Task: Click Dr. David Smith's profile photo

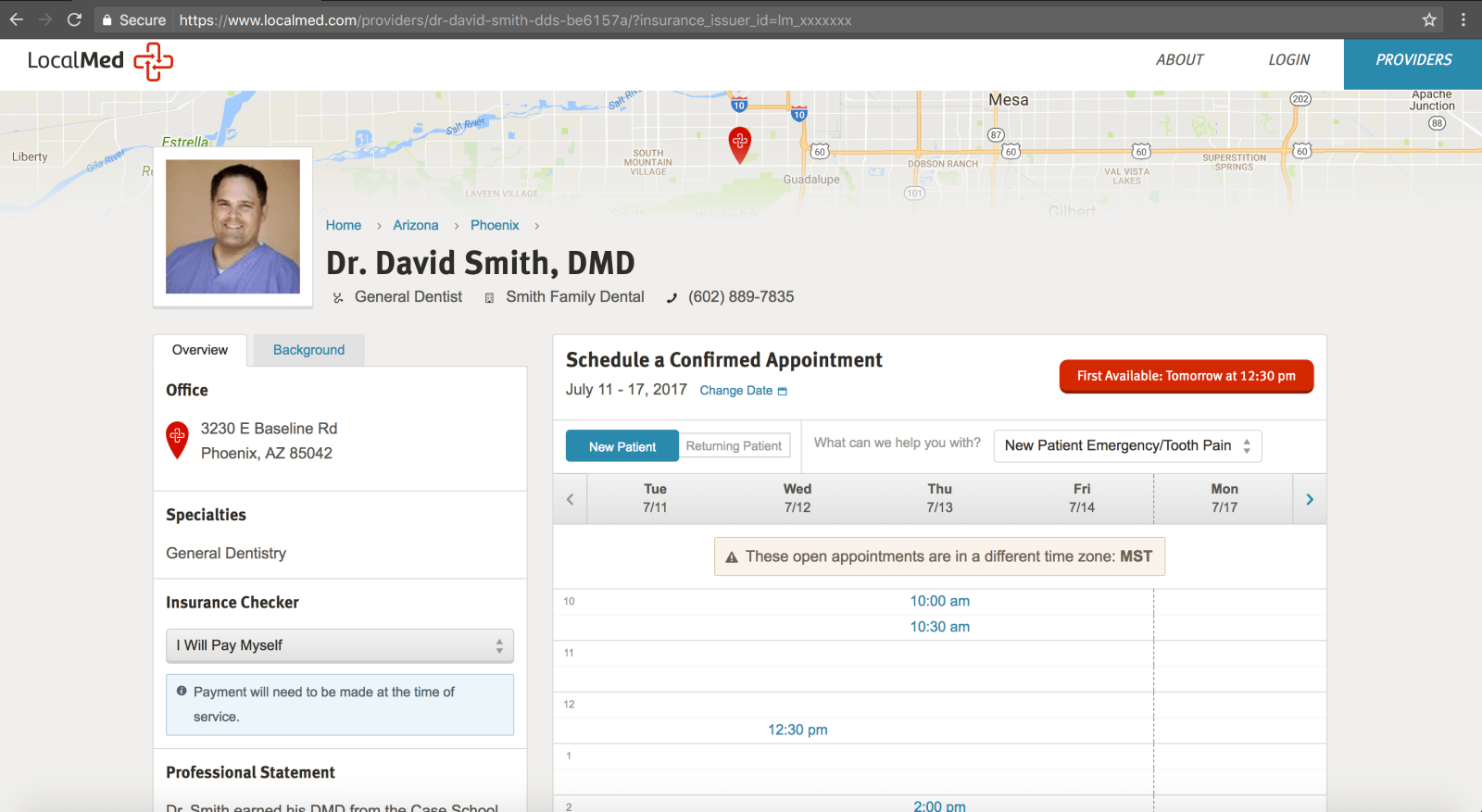Action: point(232,227)
